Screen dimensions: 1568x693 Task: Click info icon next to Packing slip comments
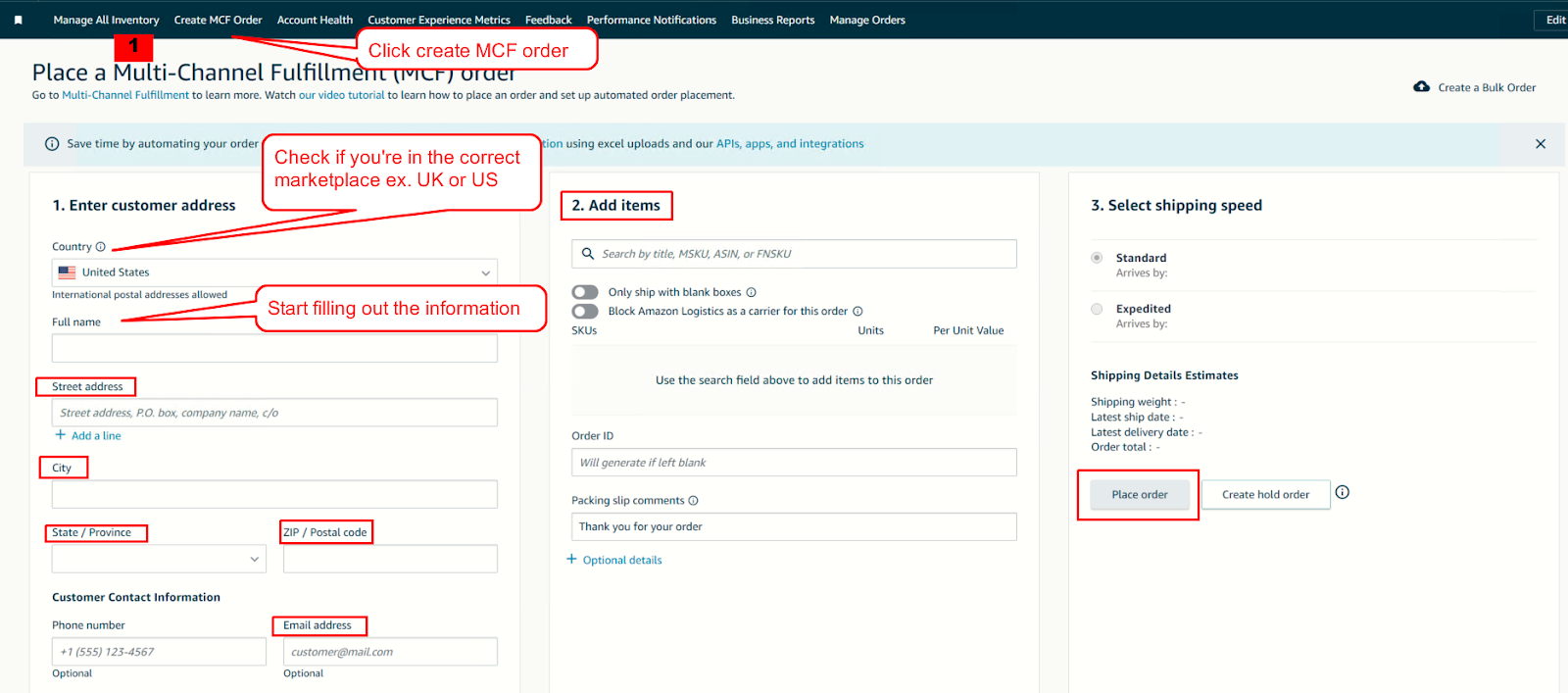coord(693,501)
